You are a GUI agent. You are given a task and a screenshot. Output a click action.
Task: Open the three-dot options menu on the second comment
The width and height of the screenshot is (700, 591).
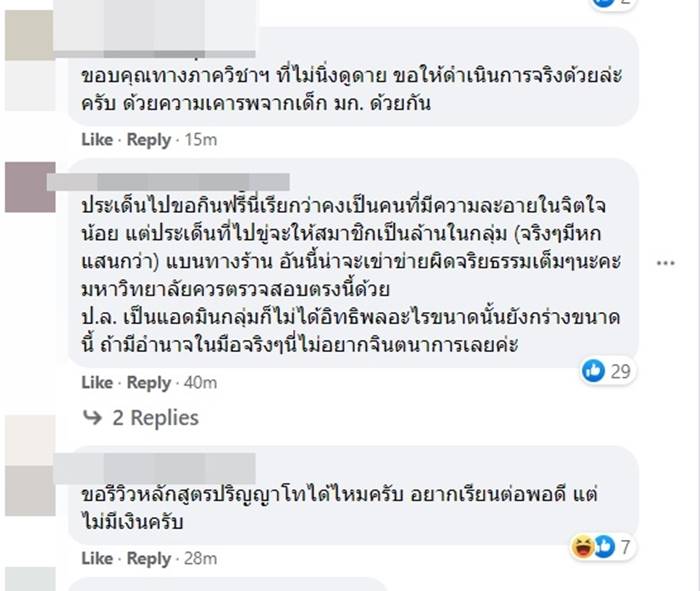tap(666, 262)
